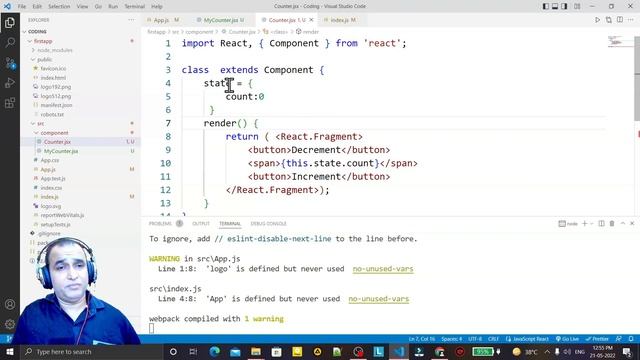Open editor More Actions ellipsis

(631, 20)
